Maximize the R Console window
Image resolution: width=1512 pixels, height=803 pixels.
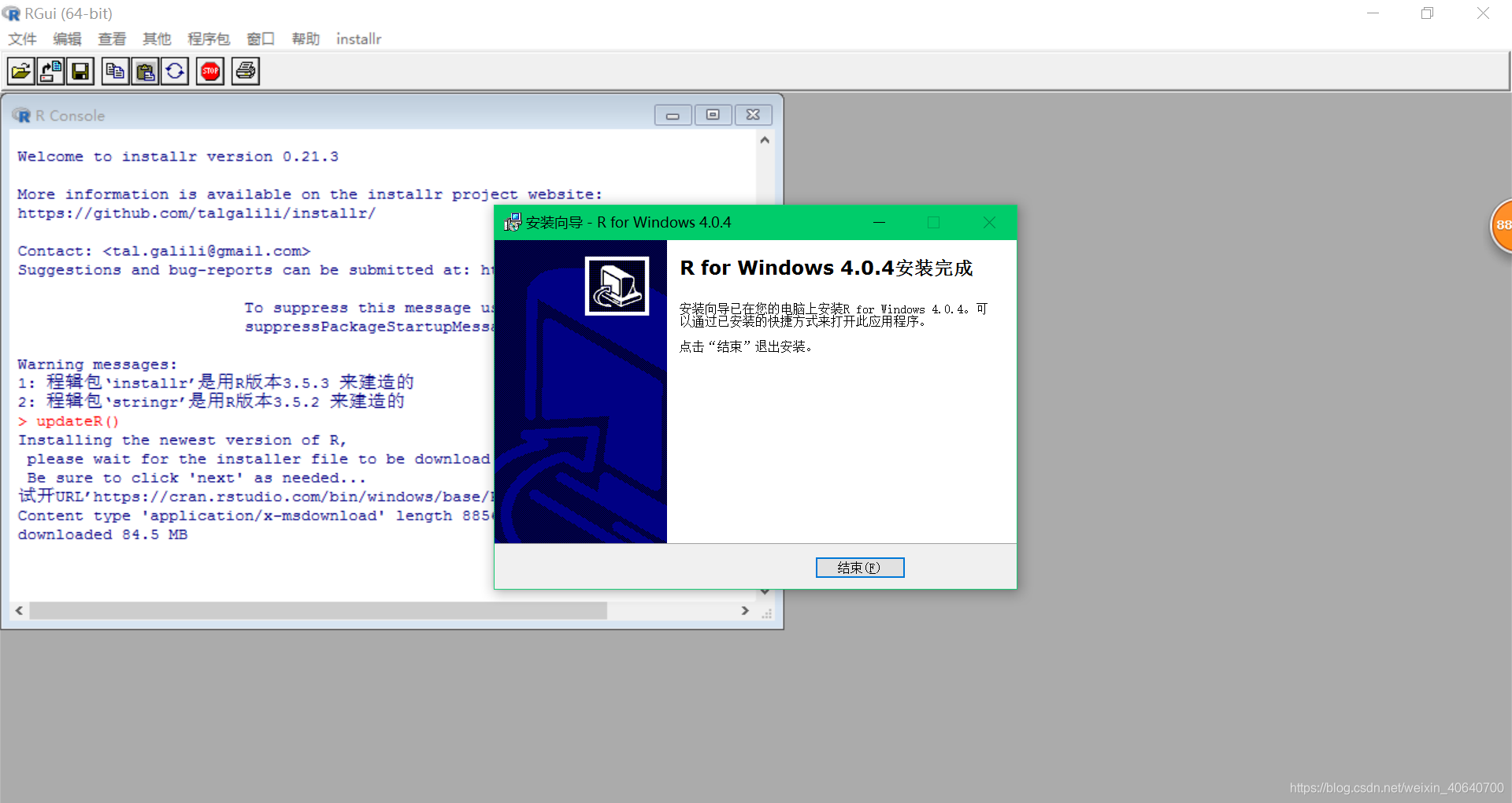713,115
